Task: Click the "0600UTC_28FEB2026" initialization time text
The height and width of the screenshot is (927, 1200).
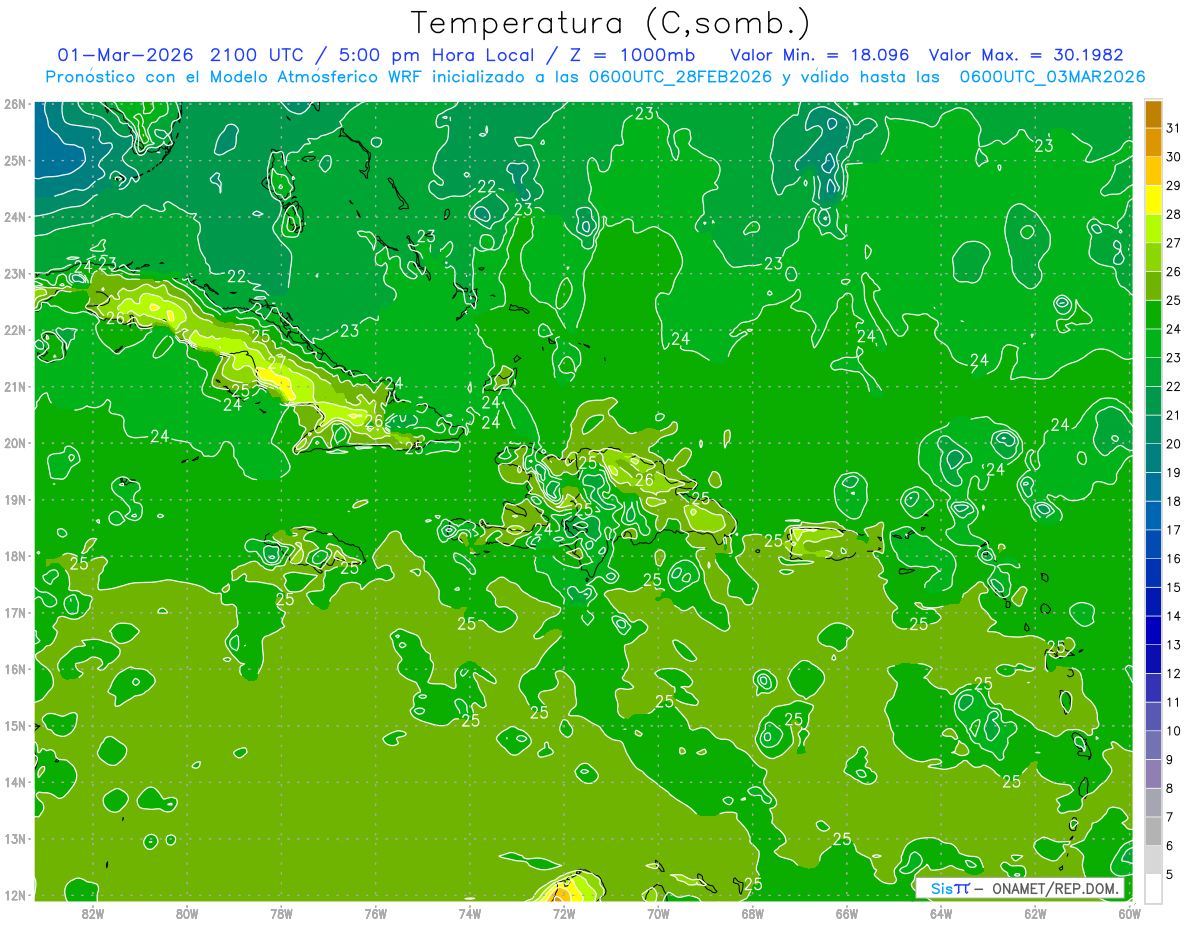Action: click(x=681, y=77)
